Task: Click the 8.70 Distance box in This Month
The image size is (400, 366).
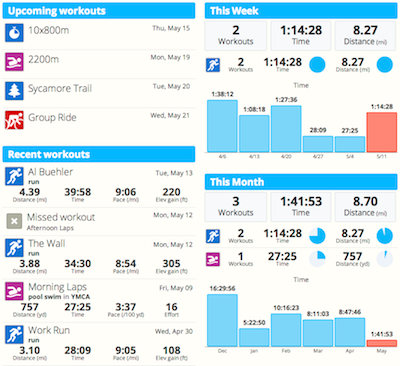Action: (x=366, y=207)
